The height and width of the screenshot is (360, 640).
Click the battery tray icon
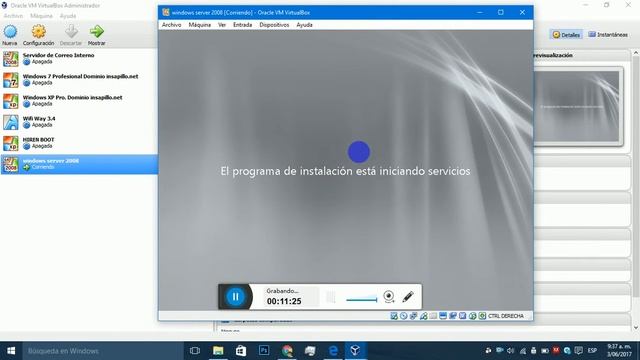click(x=545, y=351)
